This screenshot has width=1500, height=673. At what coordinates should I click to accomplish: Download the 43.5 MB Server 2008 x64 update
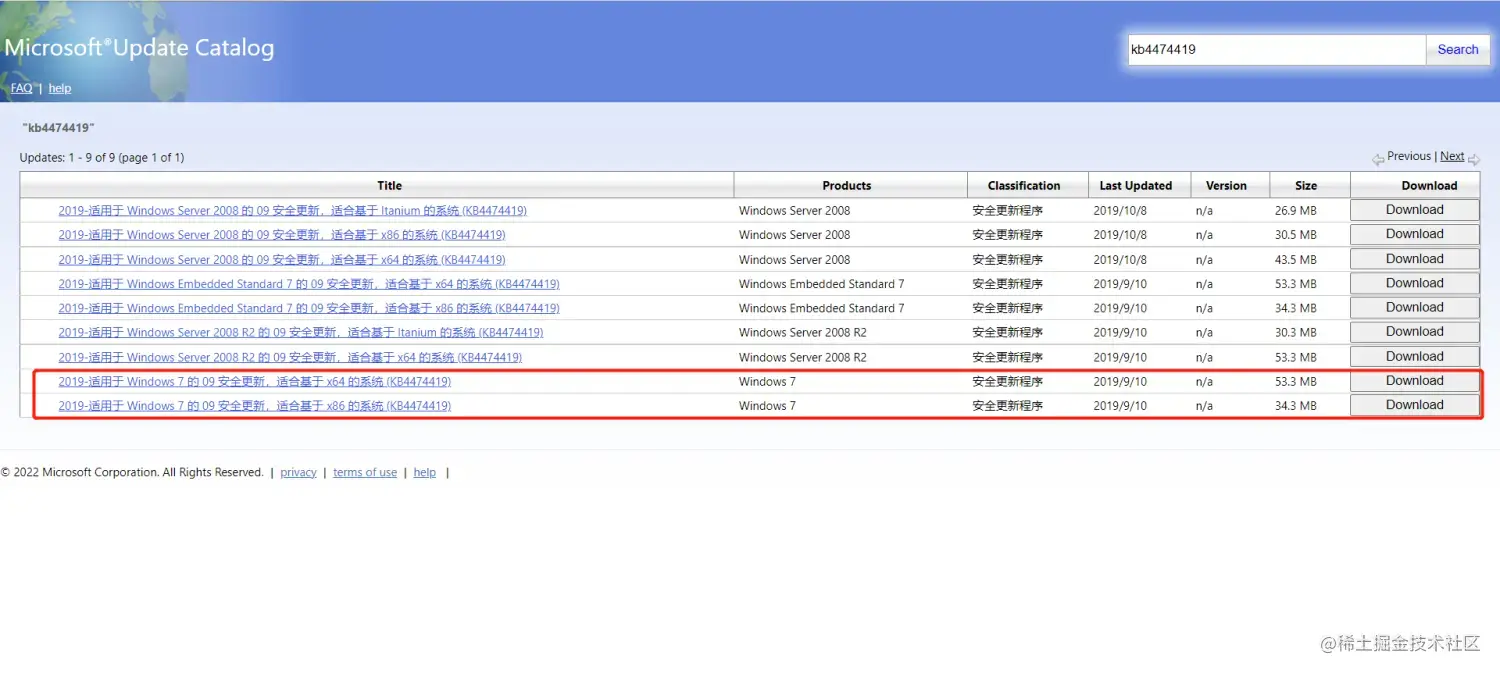1414,259
